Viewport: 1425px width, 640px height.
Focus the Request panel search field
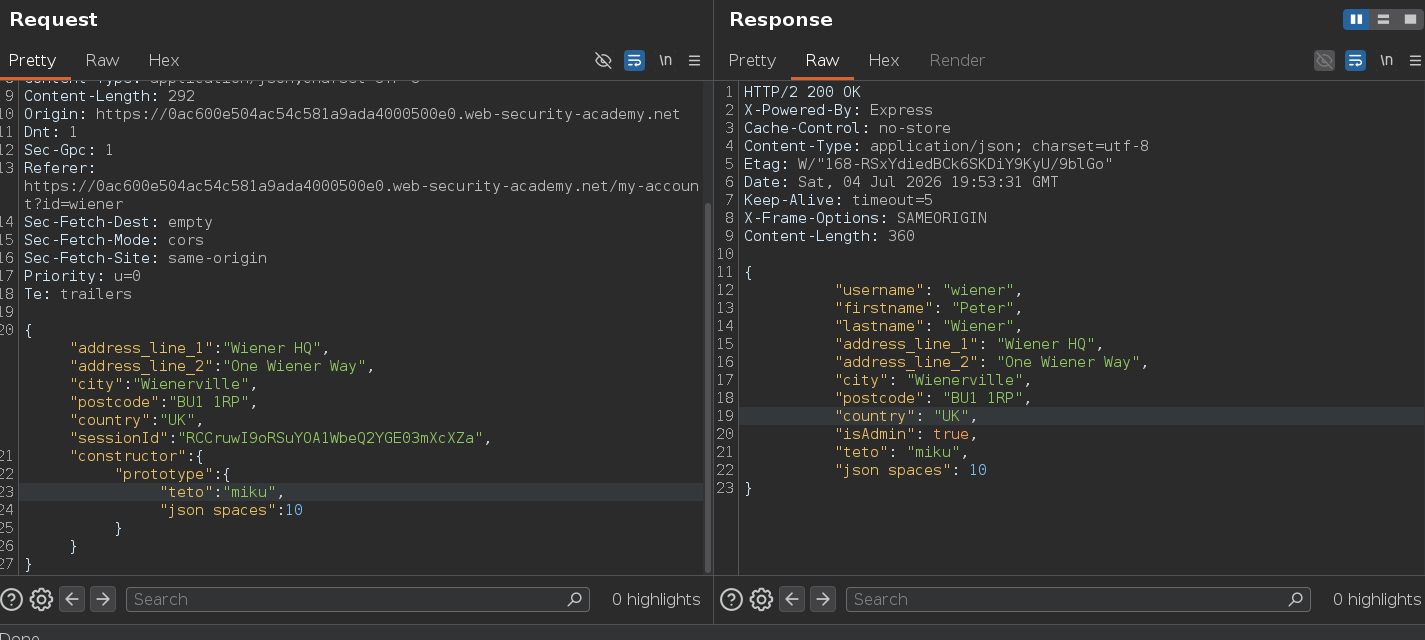[x=358, y=599]
